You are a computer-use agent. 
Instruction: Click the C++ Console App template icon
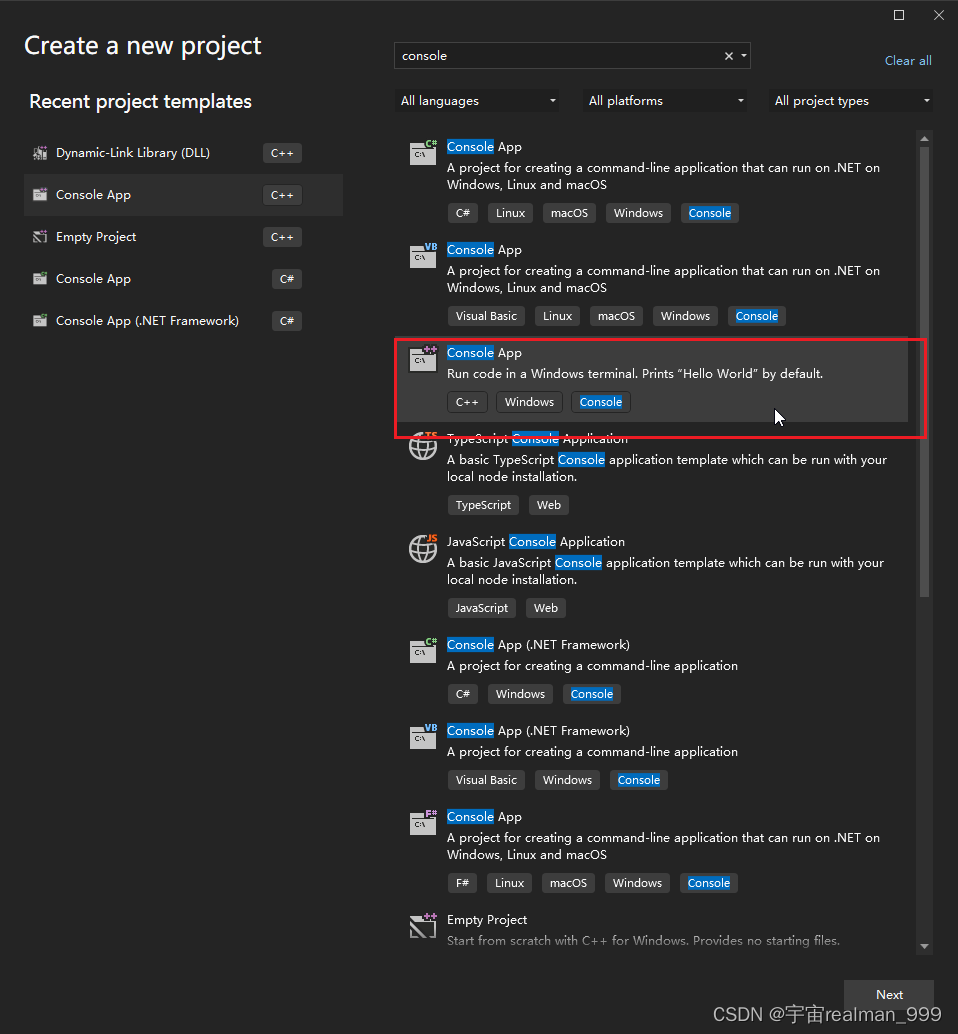click(x=423, y=358)
